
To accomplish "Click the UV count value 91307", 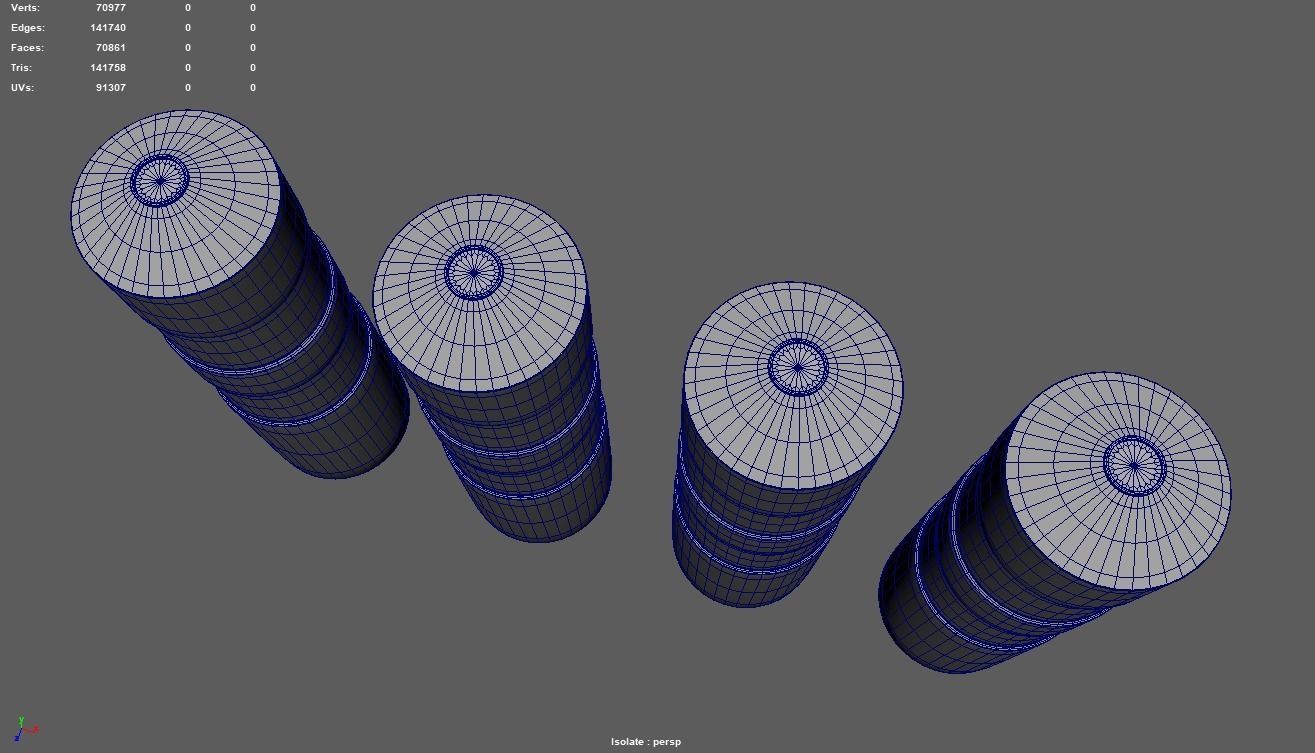I will pyautogui.click(x=111, y=88).
